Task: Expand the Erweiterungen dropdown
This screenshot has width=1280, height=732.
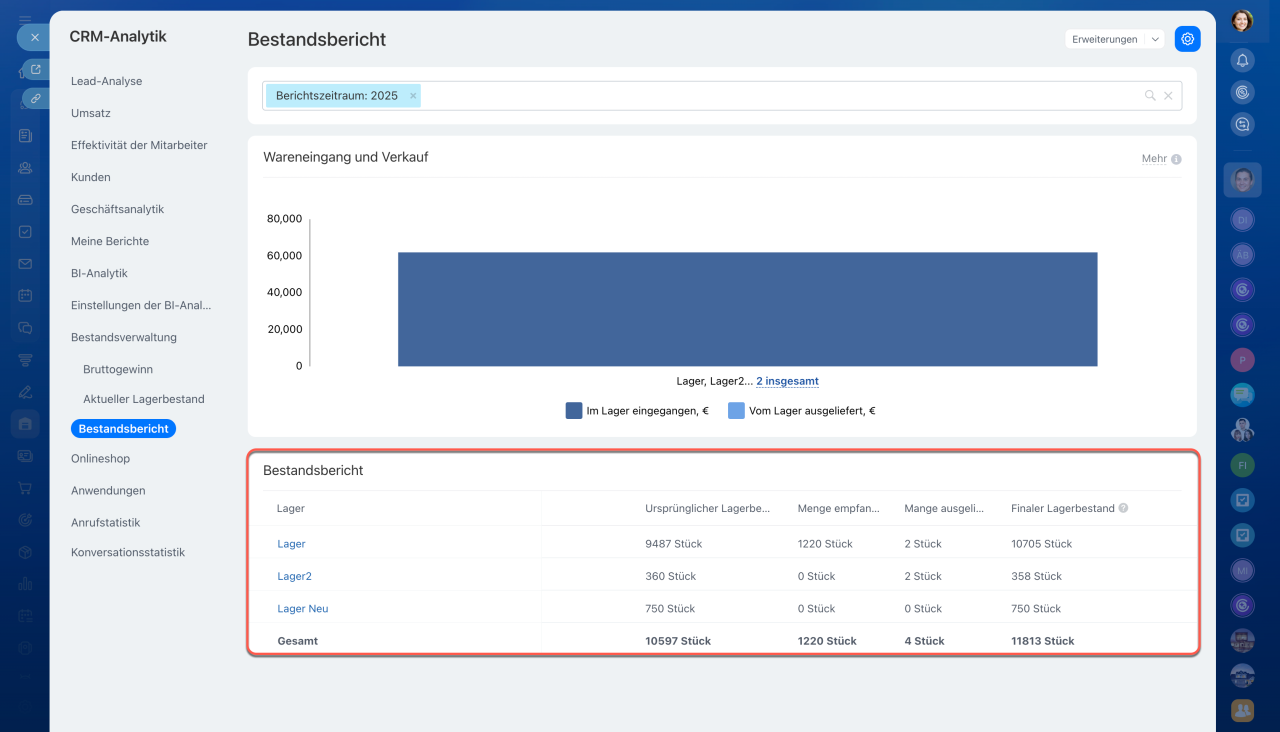Action: tap(1156, 39)
